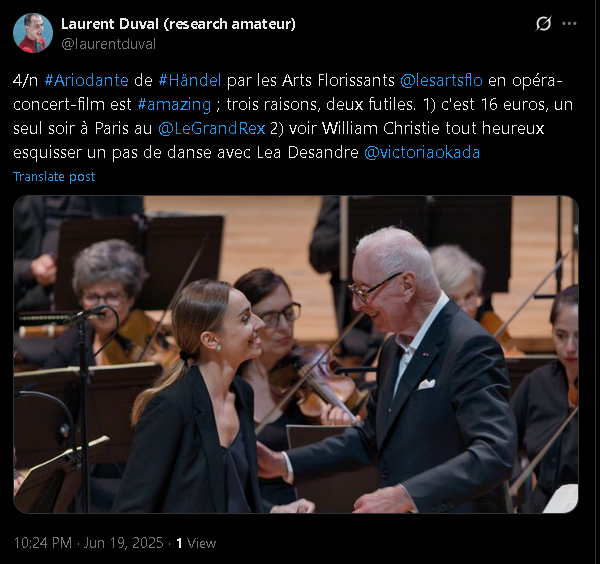This screenshot has width=600, height=564.
Task: Open the #Händel hashtag
Action: 190,80
